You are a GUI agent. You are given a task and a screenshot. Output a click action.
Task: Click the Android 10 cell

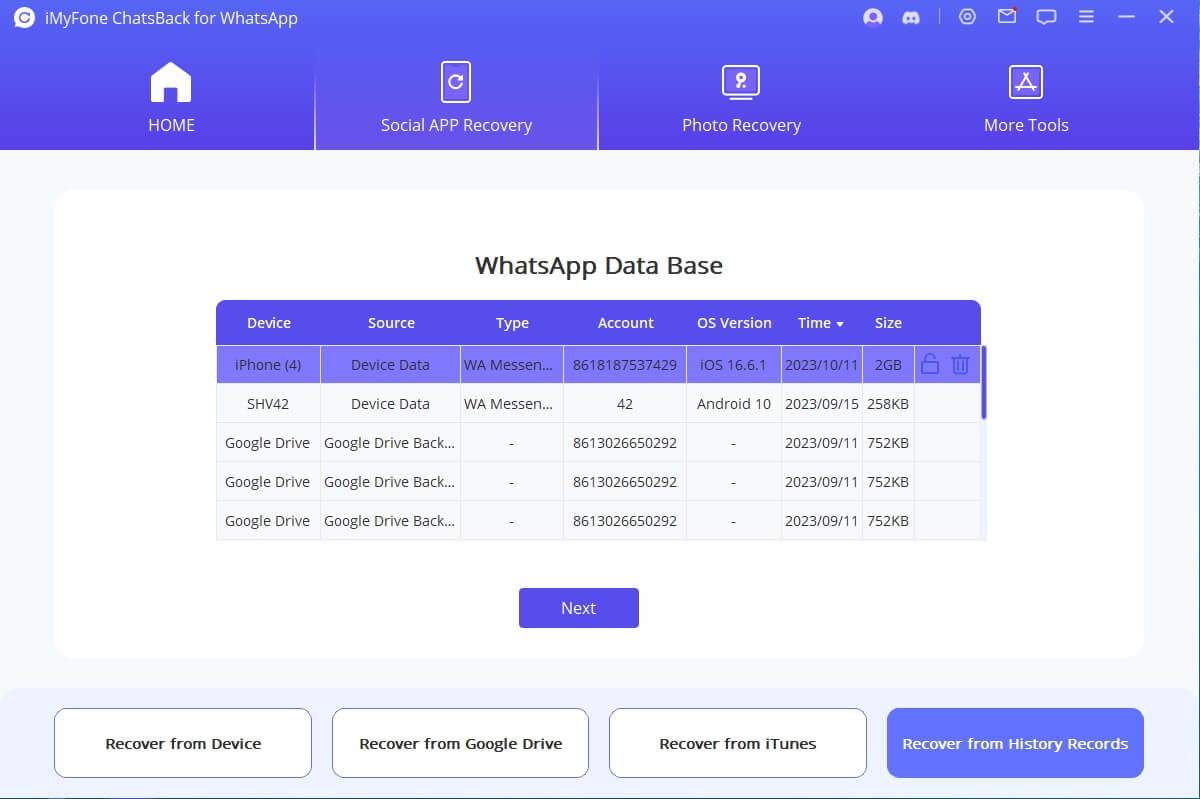point(734,404)
